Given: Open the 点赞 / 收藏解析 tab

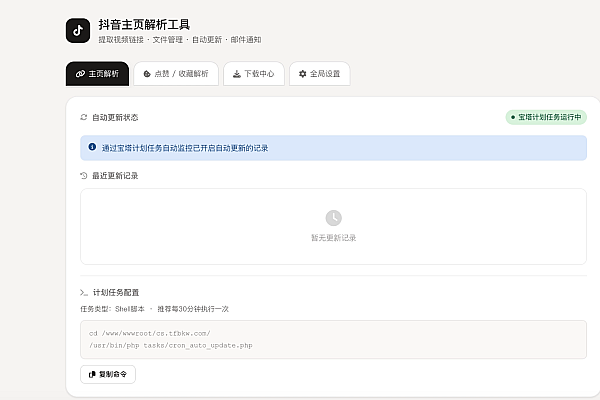Looking at the screenshot, I should [176, 74].
